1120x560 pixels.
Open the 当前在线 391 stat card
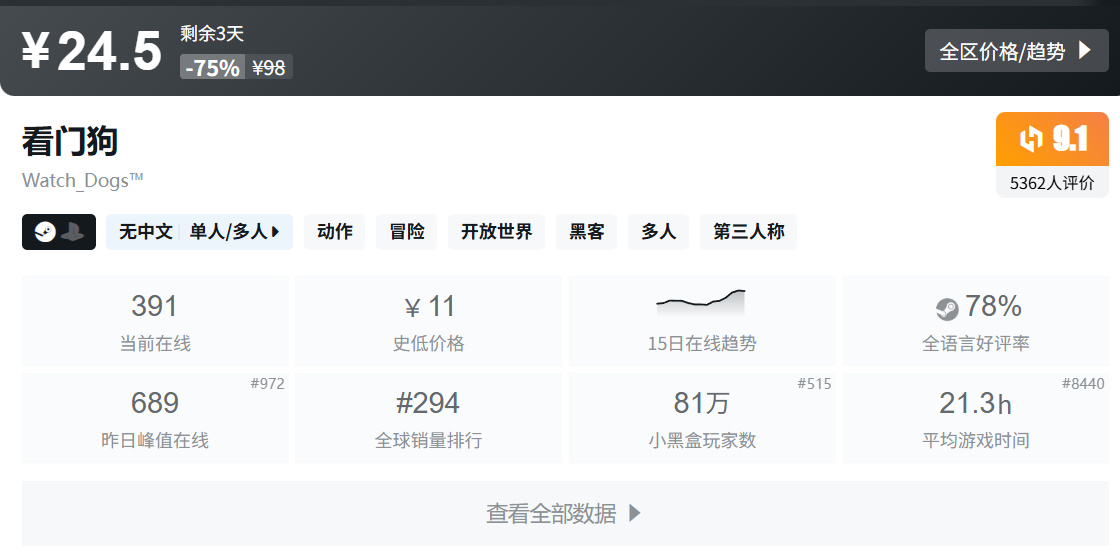pyautogui.click(x=155, y=321)
